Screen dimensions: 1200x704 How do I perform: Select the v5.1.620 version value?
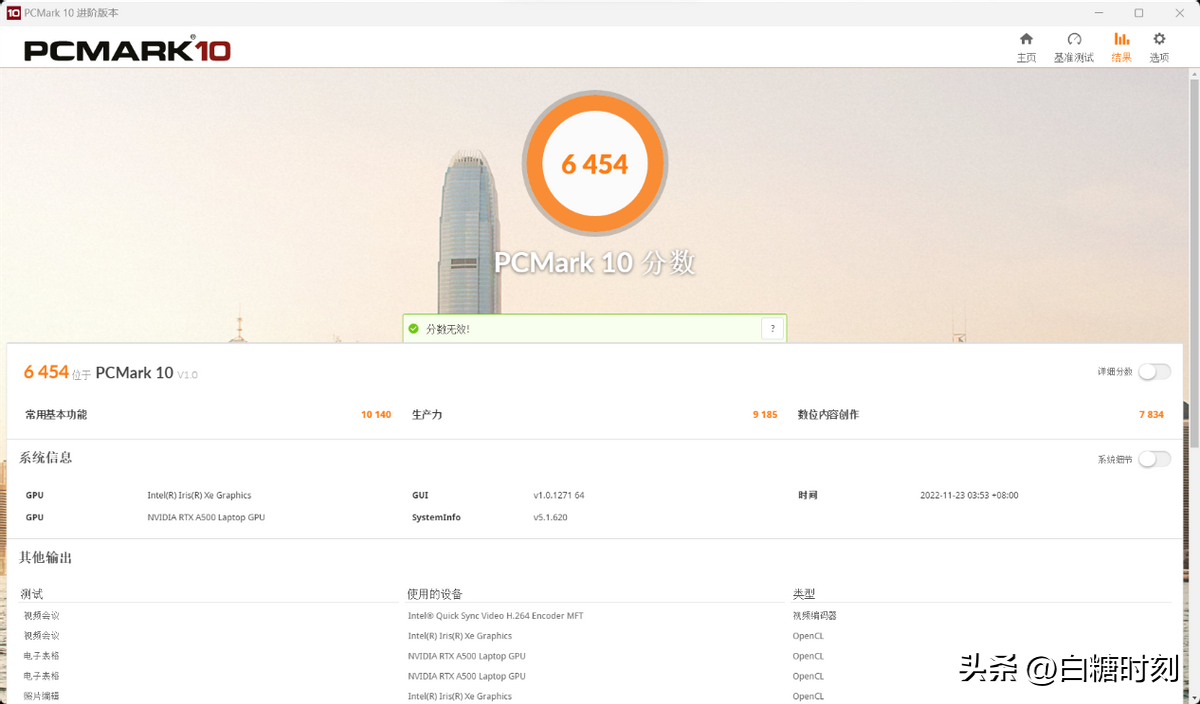[x=550, y=517]
